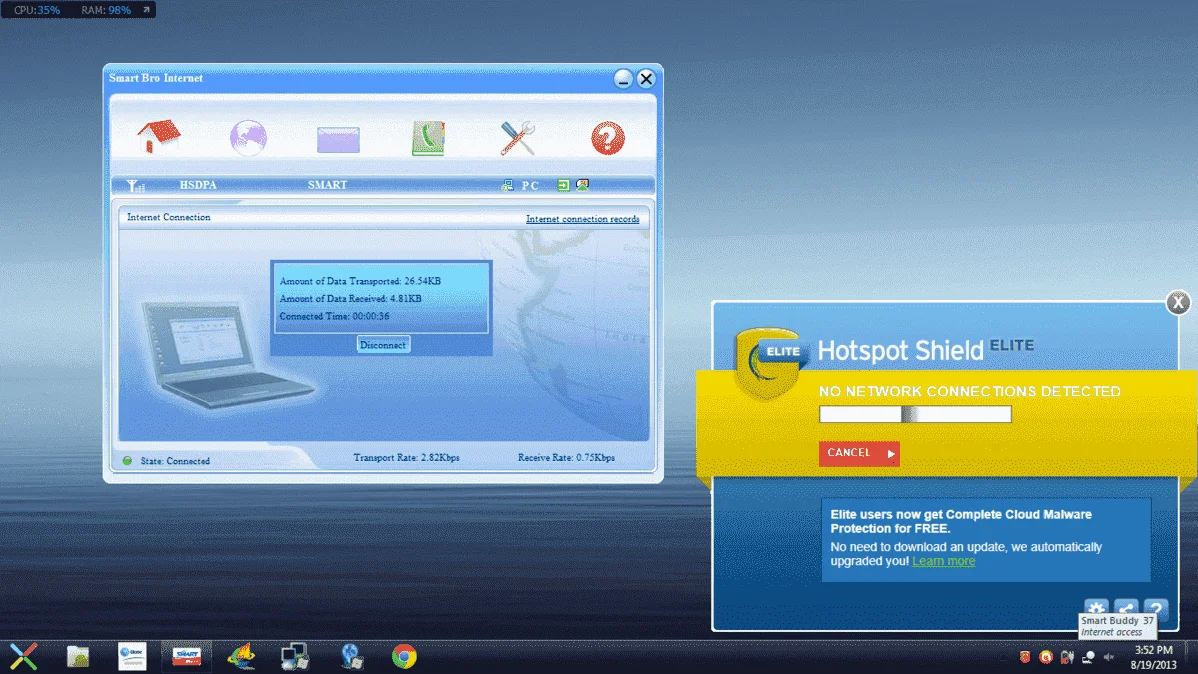The height and width of the screenshot is (674, 1198).
Task: Click the network access tray icon
Action: [x=1088, y=657]
